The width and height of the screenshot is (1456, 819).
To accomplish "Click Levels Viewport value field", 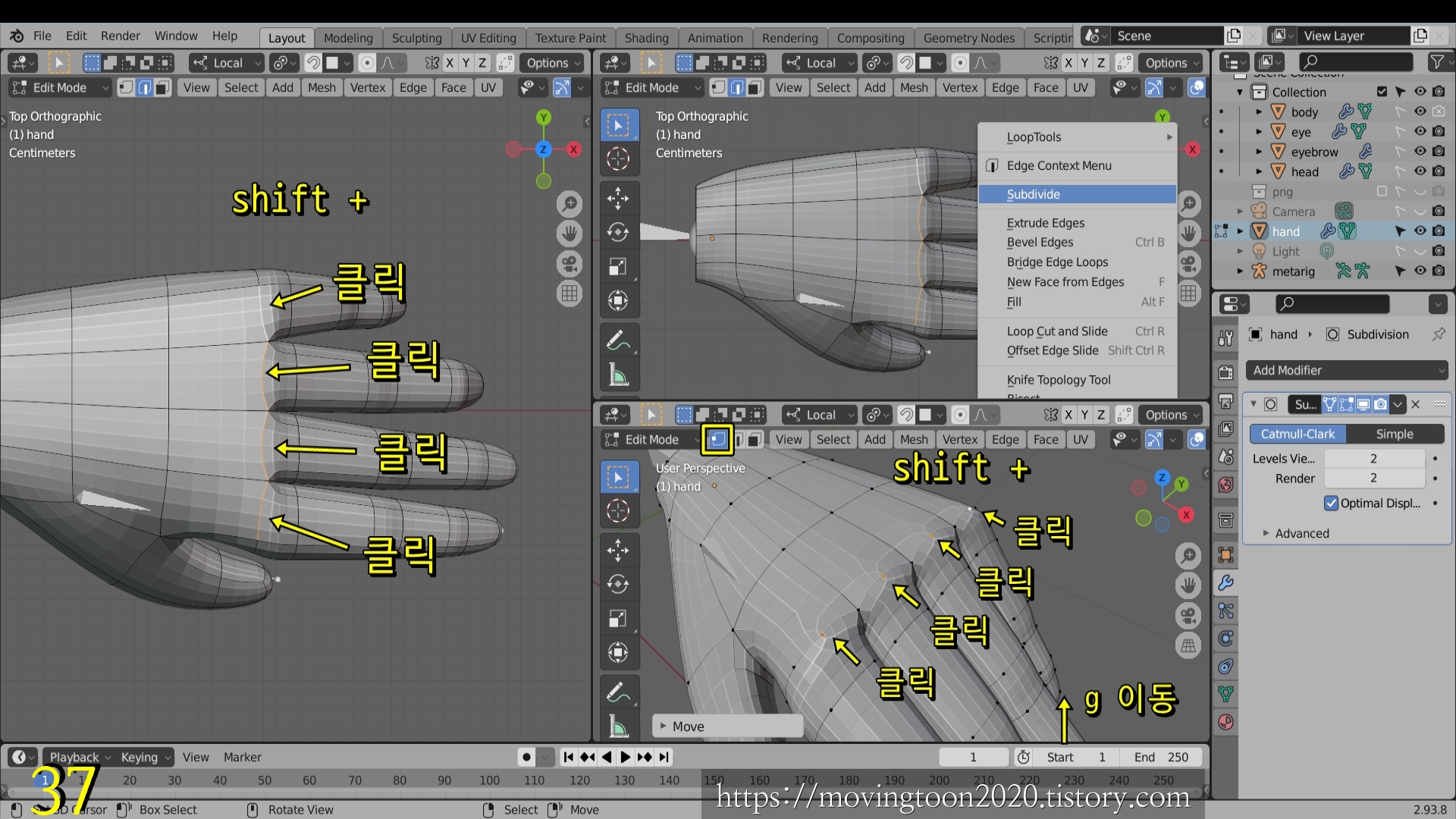I will tap(1374, 459).
